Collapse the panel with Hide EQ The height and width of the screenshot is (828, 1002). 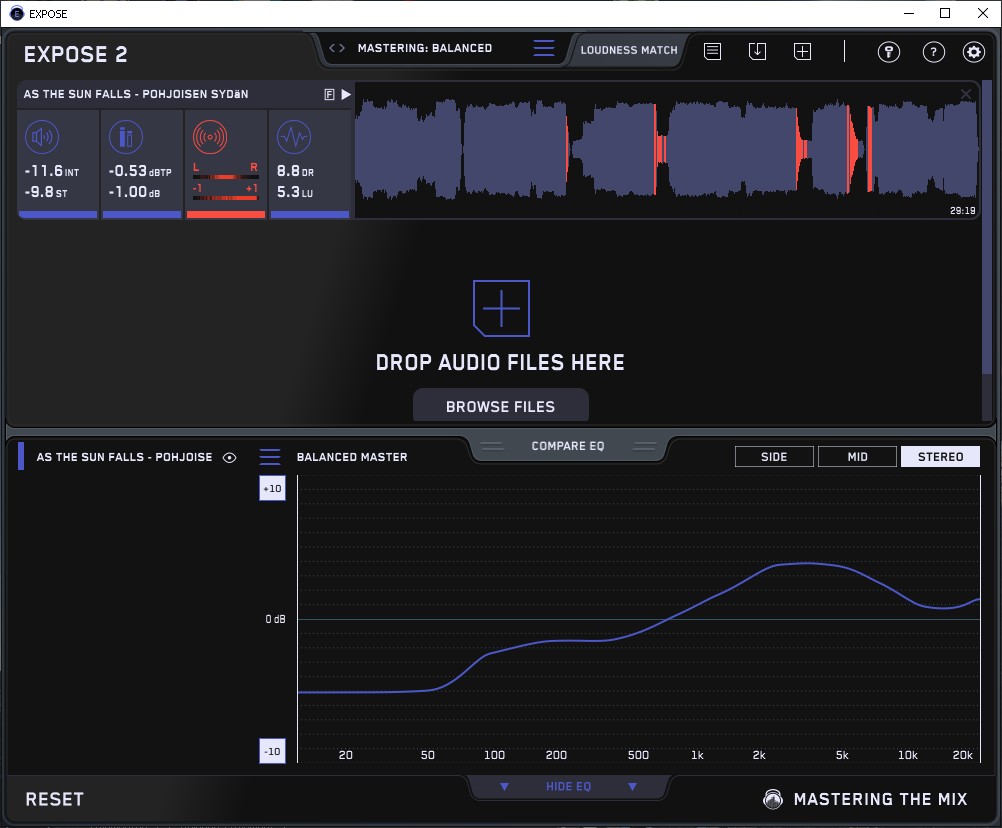[568, 787]
